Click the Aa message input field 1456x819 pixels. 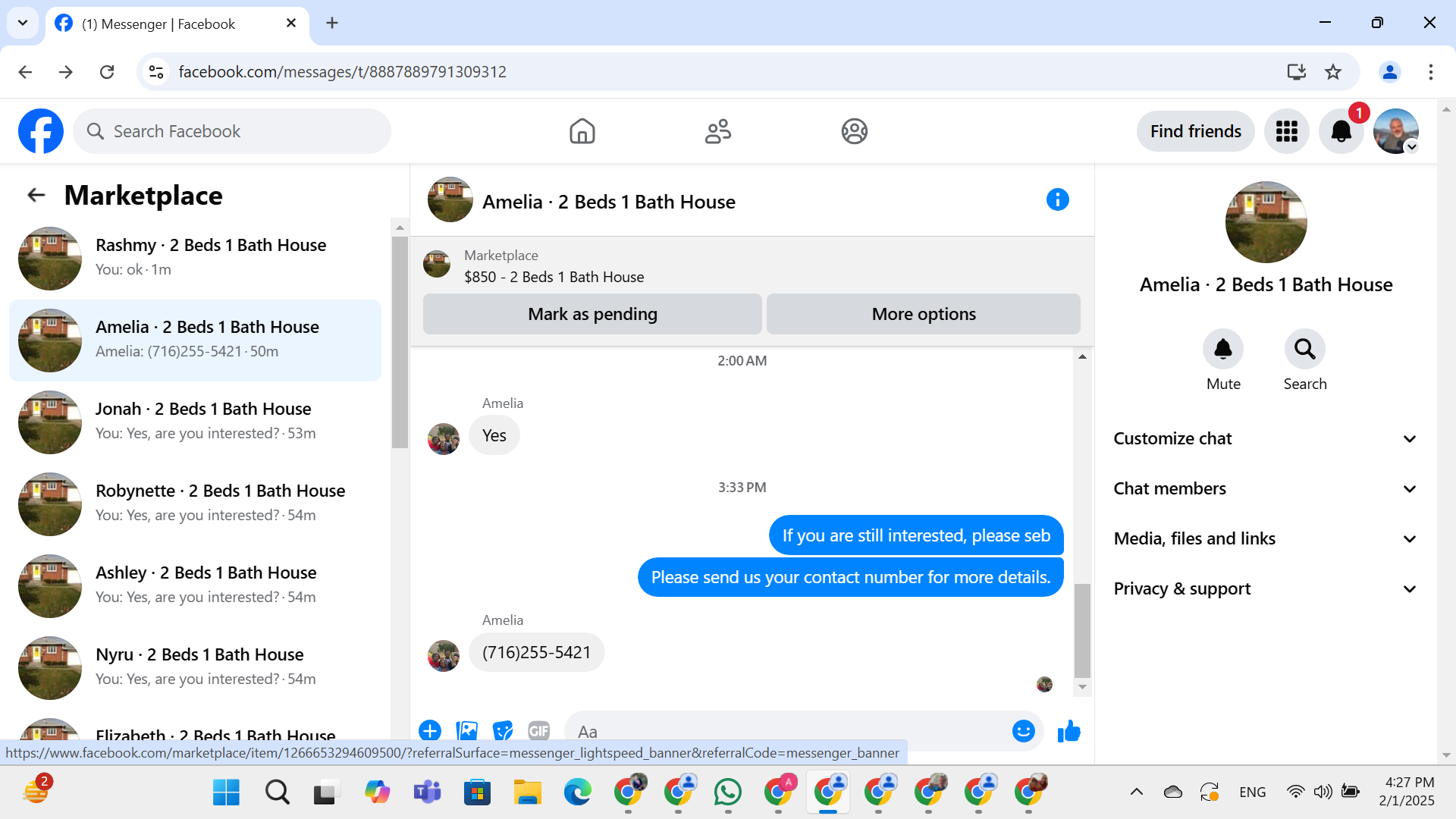789,731
